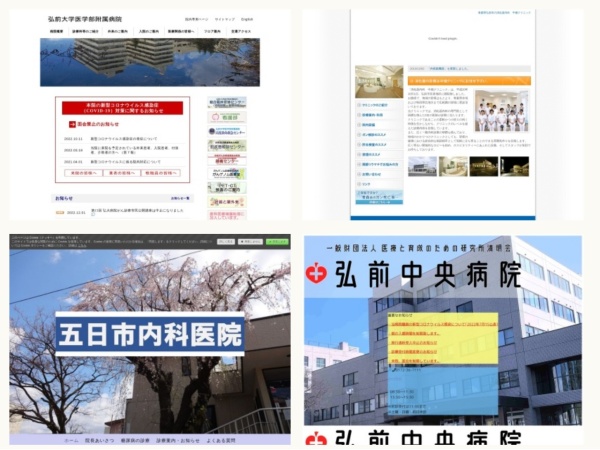Open 院長あいさつ in the footer menu
The height and width of the screenshot is (450, 600).
coord(99,440)
